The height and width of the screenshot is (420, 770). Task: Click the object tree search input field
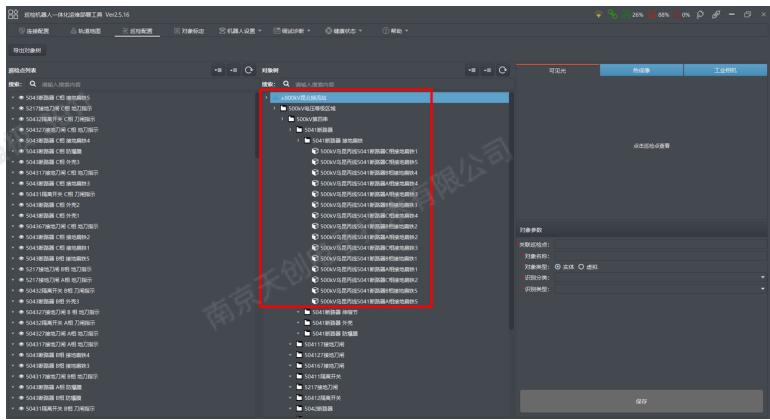[x=401, y=84]
